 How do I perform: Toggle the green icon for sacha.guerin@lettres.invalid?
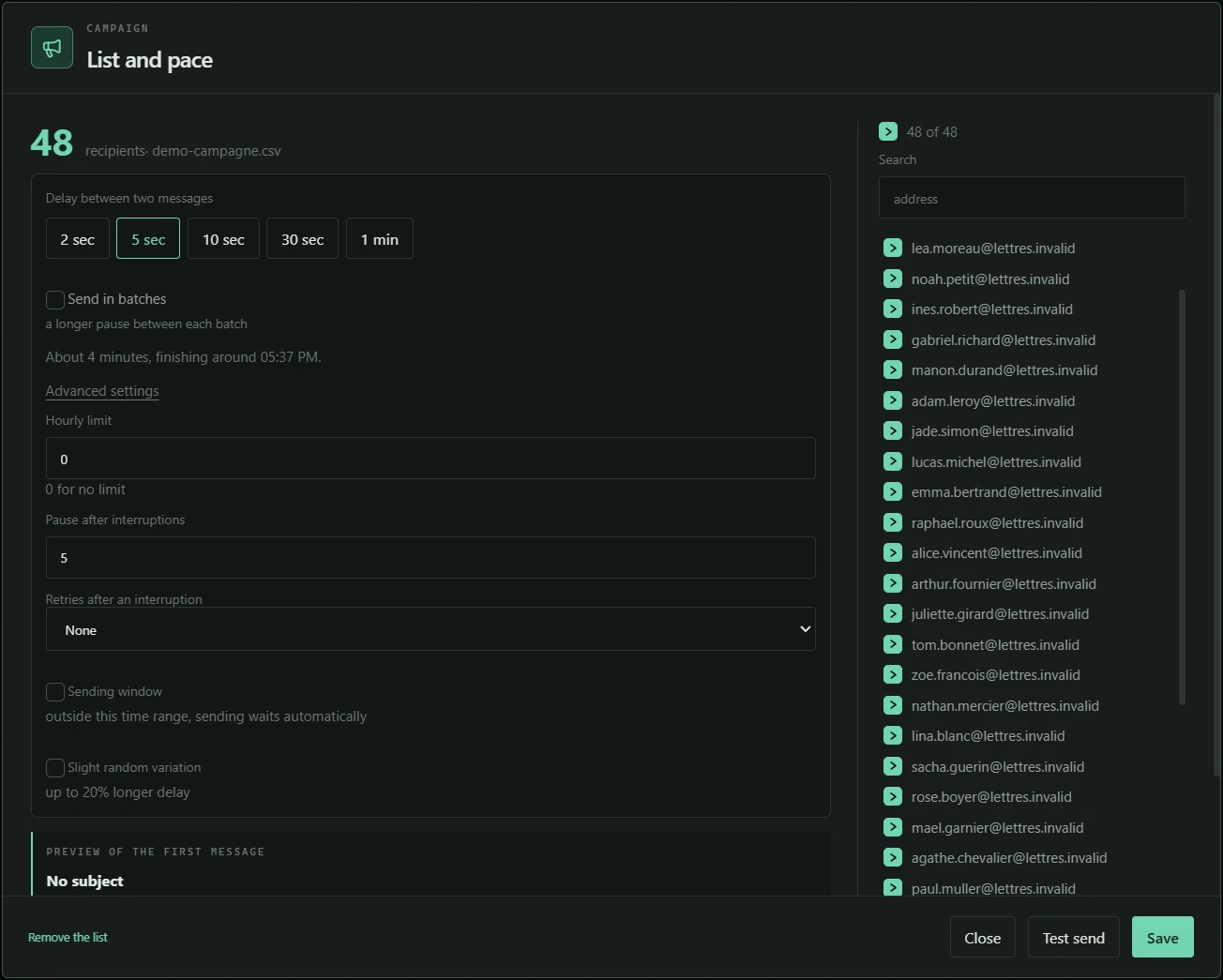(893, 766)
